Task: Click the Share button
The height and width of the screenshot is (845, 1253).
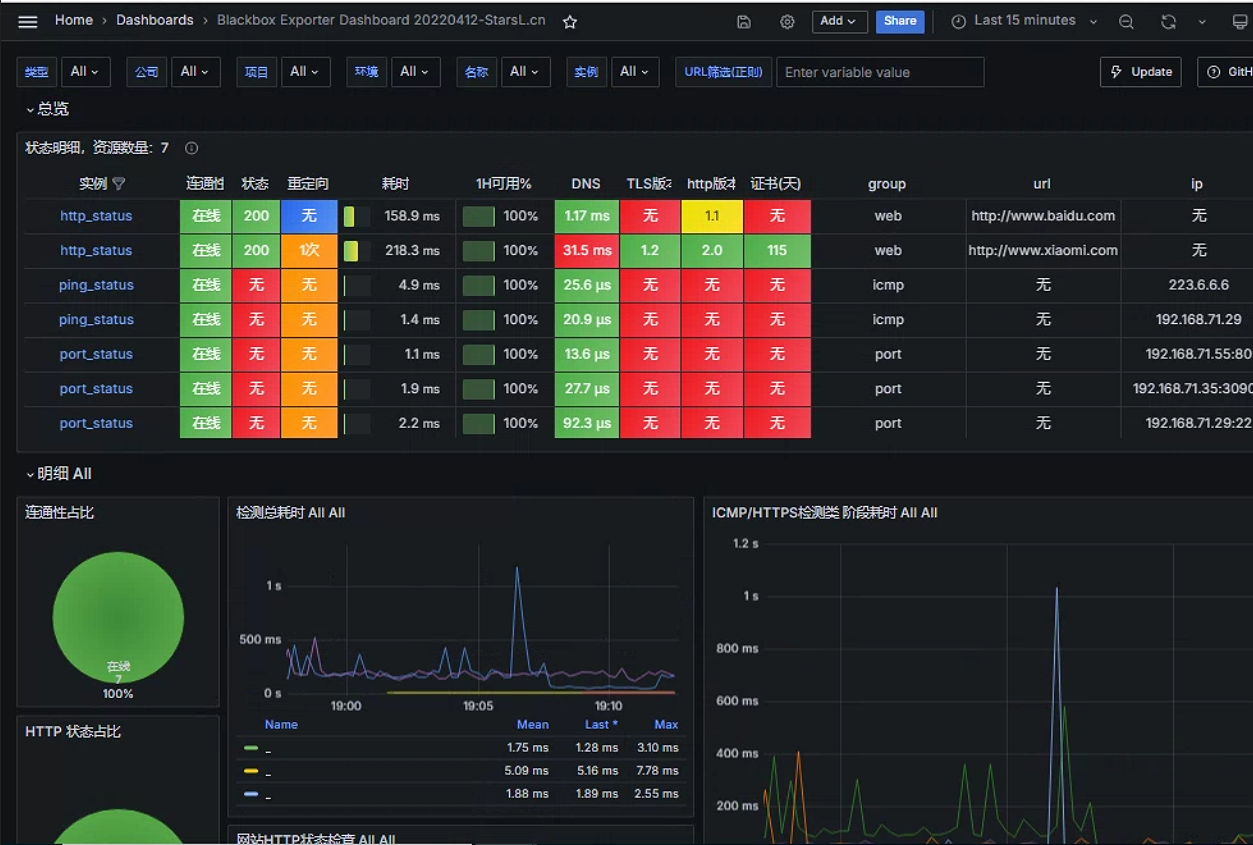Action: coord(900,21)
